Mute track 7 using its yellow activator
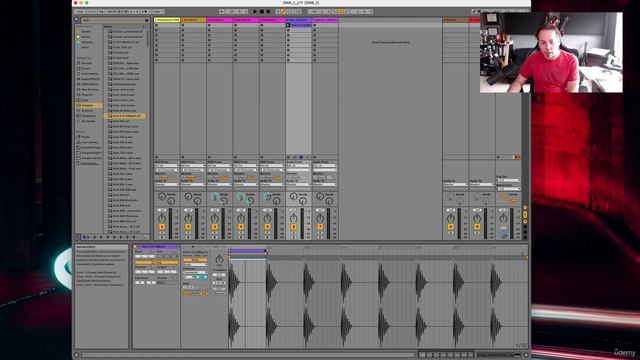Viewport: 640px width, 360px height. point(320,227)
